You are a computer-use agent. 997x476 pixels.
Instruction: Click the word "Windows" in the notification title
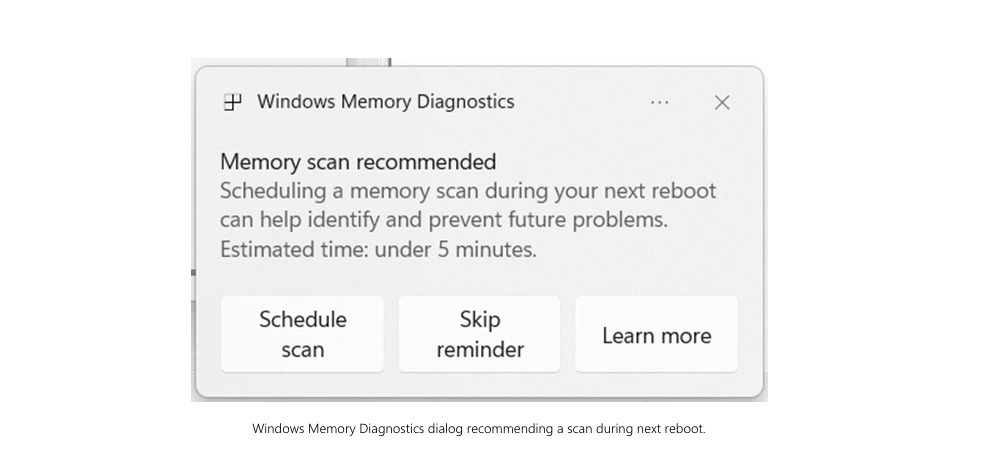tap(296, 102)
